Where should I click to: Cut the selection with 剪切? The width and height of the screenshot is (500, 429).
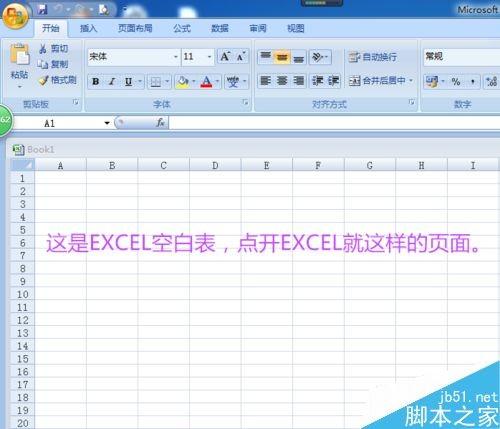(x=54, y=49)
